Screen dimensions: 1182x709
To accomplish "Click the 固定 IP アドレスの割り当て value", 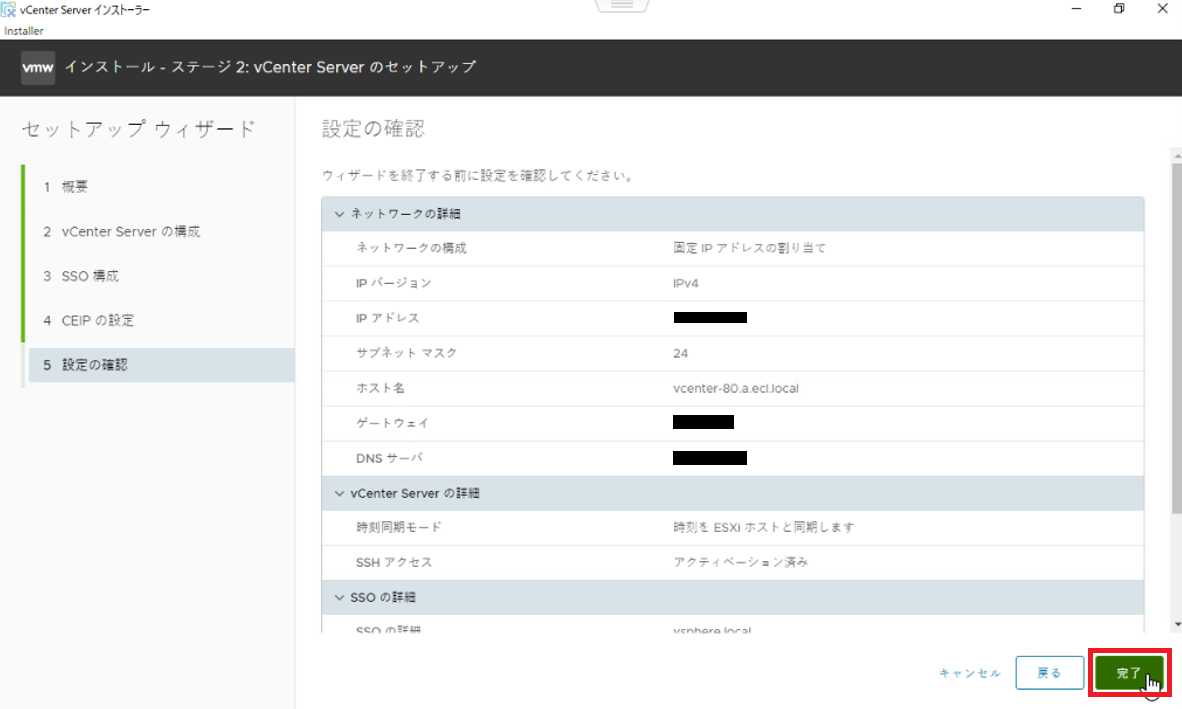I will pyautogui.click(x=749, y=248).
